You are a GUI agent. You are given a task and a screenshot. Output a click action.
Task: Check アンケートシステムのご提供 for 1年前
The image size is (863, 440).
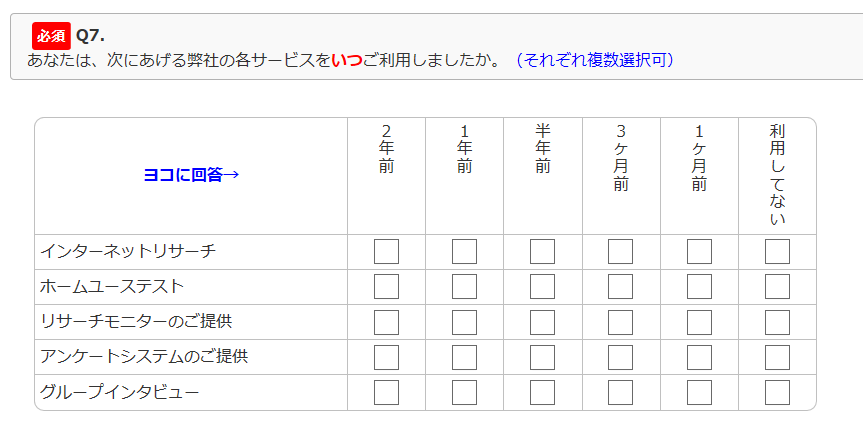point(464,357)
